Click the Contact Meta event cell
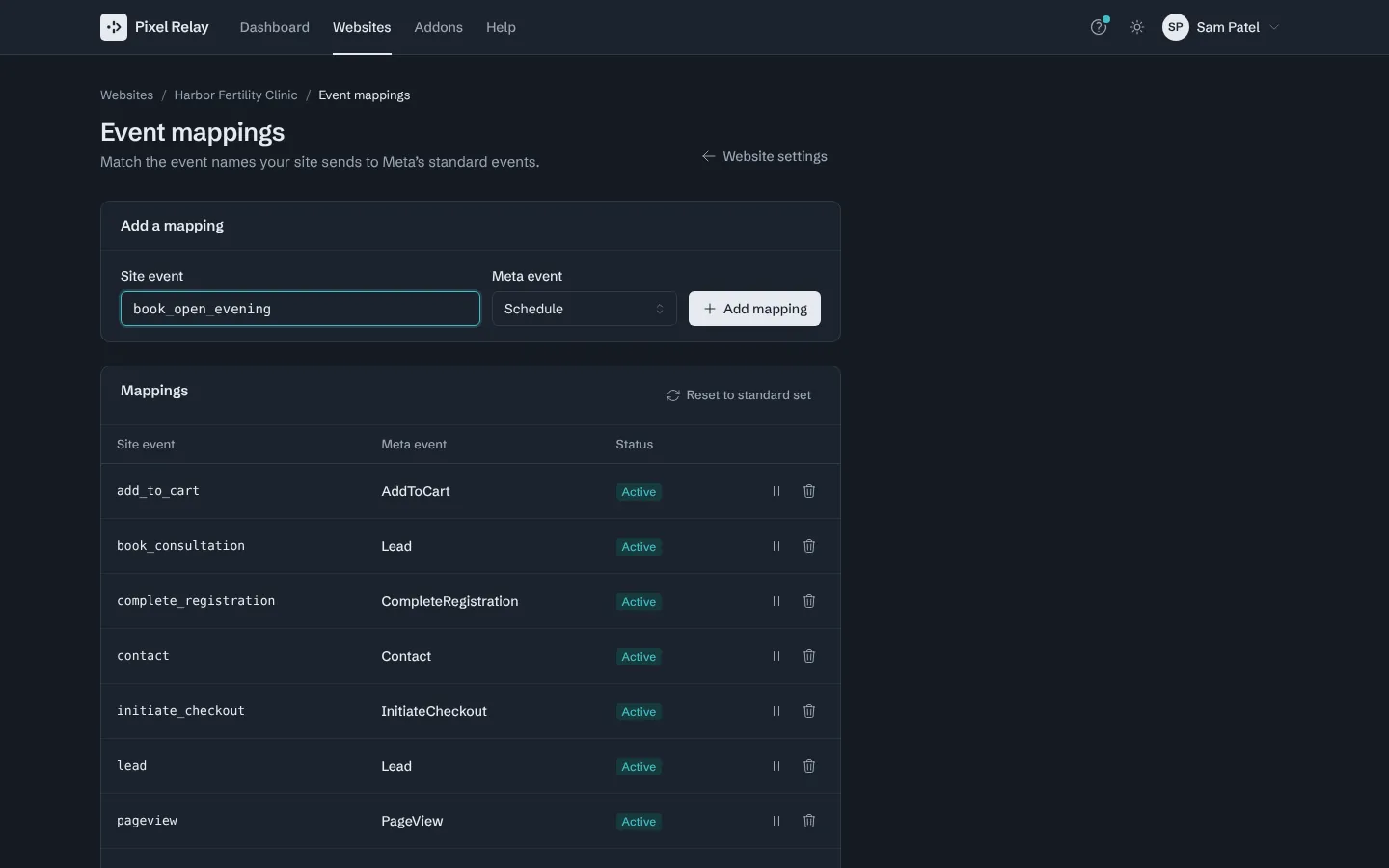Screen dimensions: 1389x868 click(406, 656)
